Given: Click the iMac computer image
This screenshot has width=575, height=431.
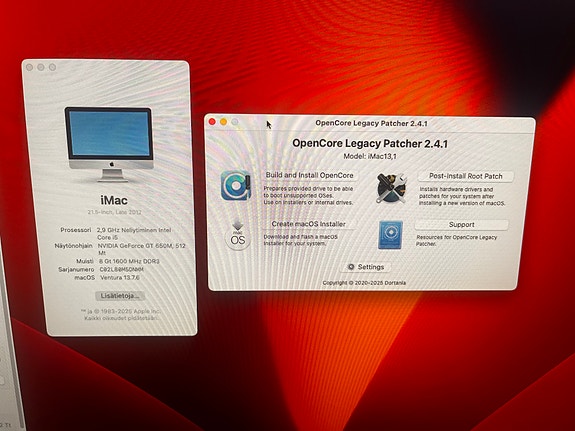Looking at the screenshot, I should tap(109, 144).
